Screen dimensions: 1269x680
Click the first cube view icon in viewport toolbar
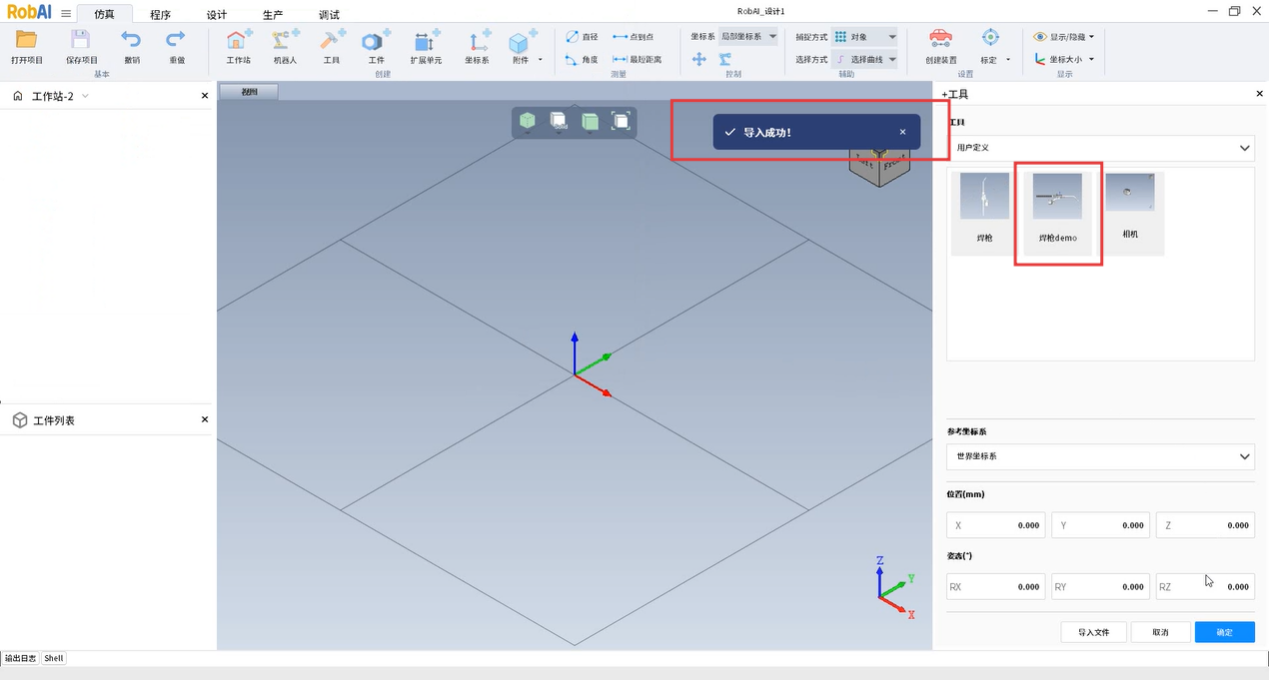coord(527,121)
